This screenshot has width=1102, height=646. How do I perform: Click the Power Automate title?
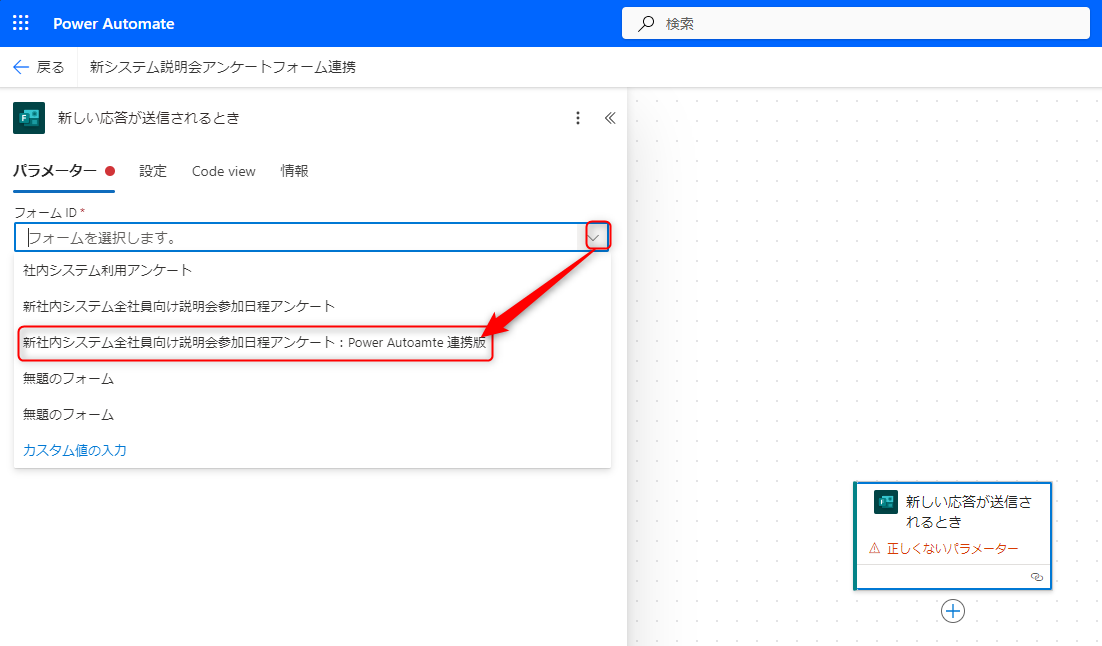[114, 23]
